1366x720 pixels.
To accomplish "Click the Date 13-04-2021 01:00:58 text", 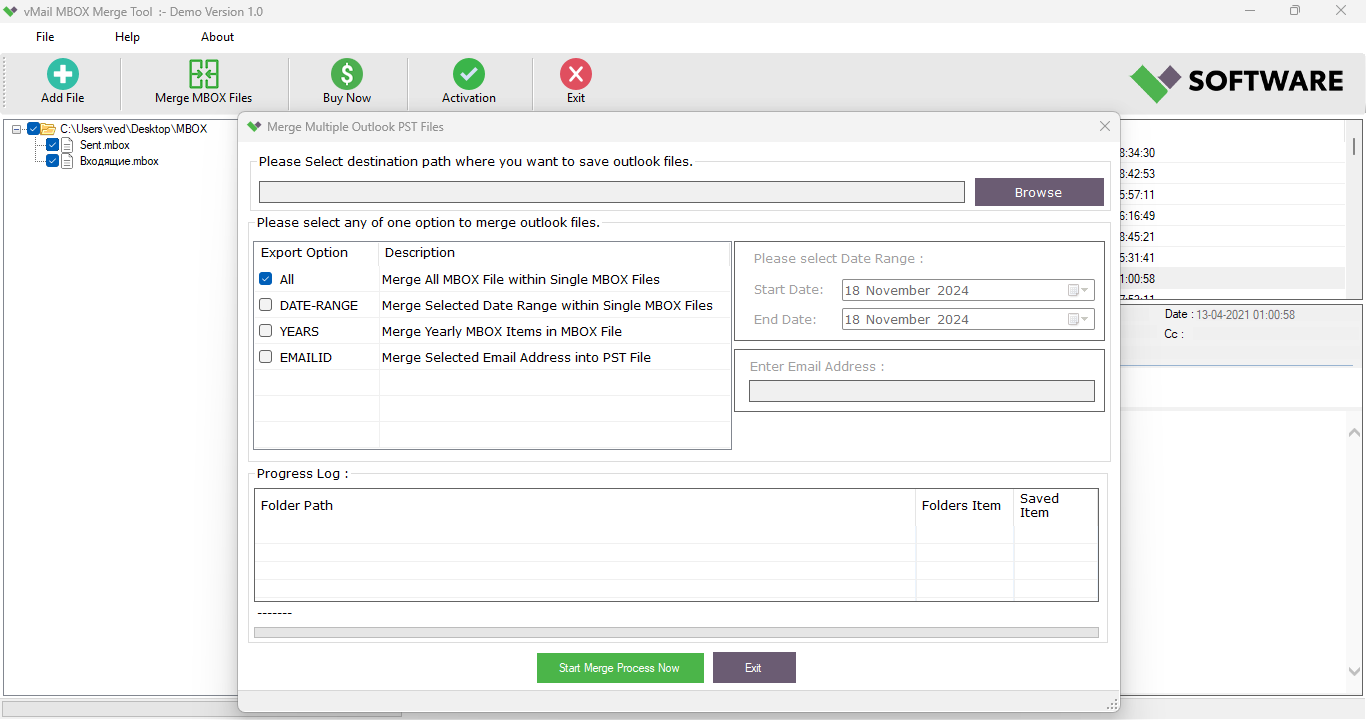I will click(1229, 315).
